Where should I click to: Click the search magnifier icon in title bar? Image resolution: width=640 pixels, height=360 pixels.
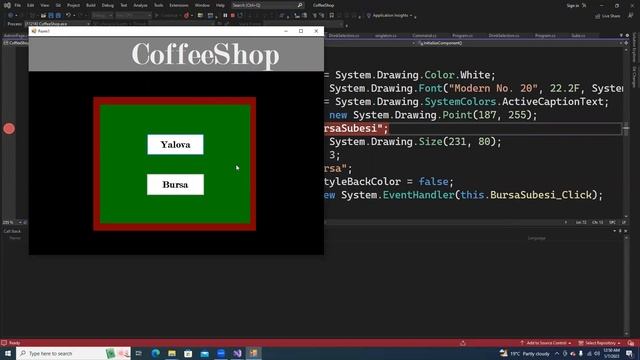tap(300, 5)
